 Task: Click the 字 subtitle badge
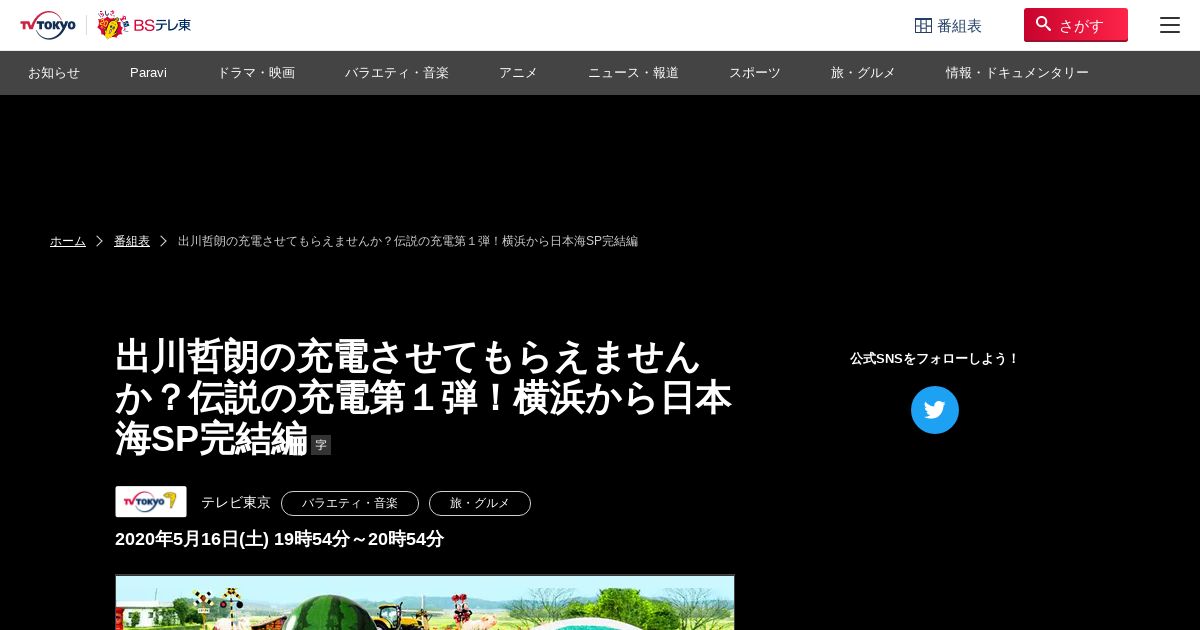(321, 445)
